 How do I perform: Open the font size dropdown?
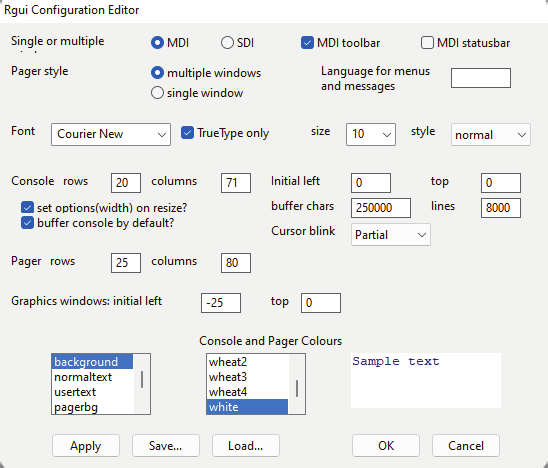[371, 134]
